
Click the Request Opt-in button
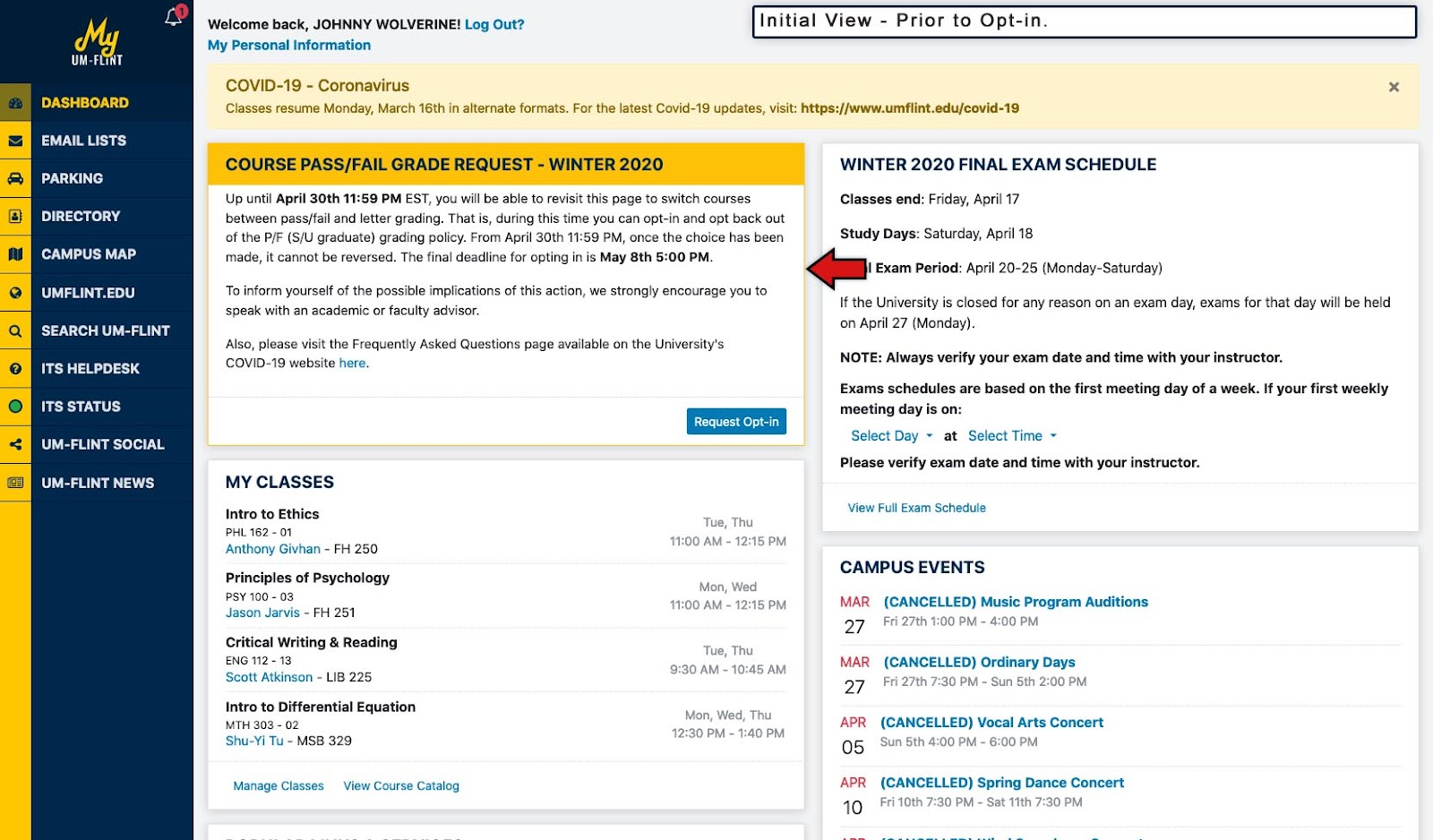coord(736,422)
